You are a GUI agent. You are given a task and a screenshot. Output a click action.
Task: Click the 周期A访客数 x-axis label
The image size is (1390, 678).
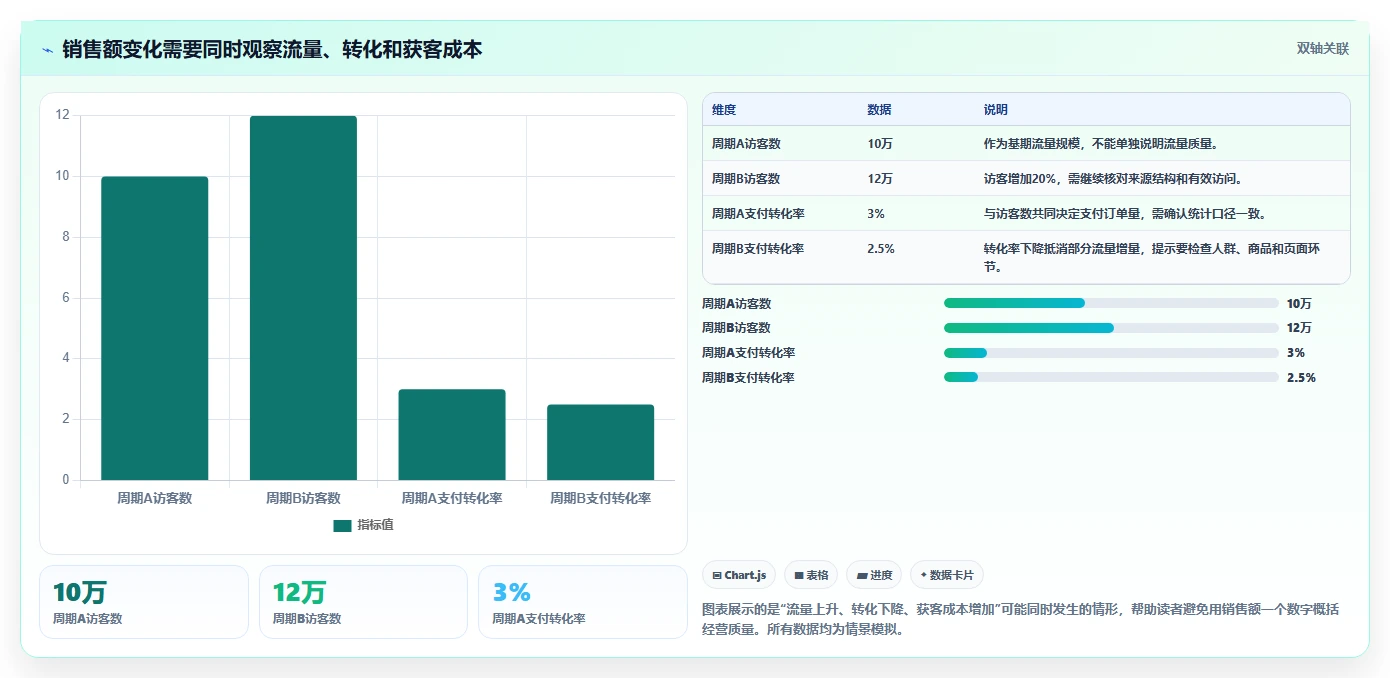click(x=155, y=498)
